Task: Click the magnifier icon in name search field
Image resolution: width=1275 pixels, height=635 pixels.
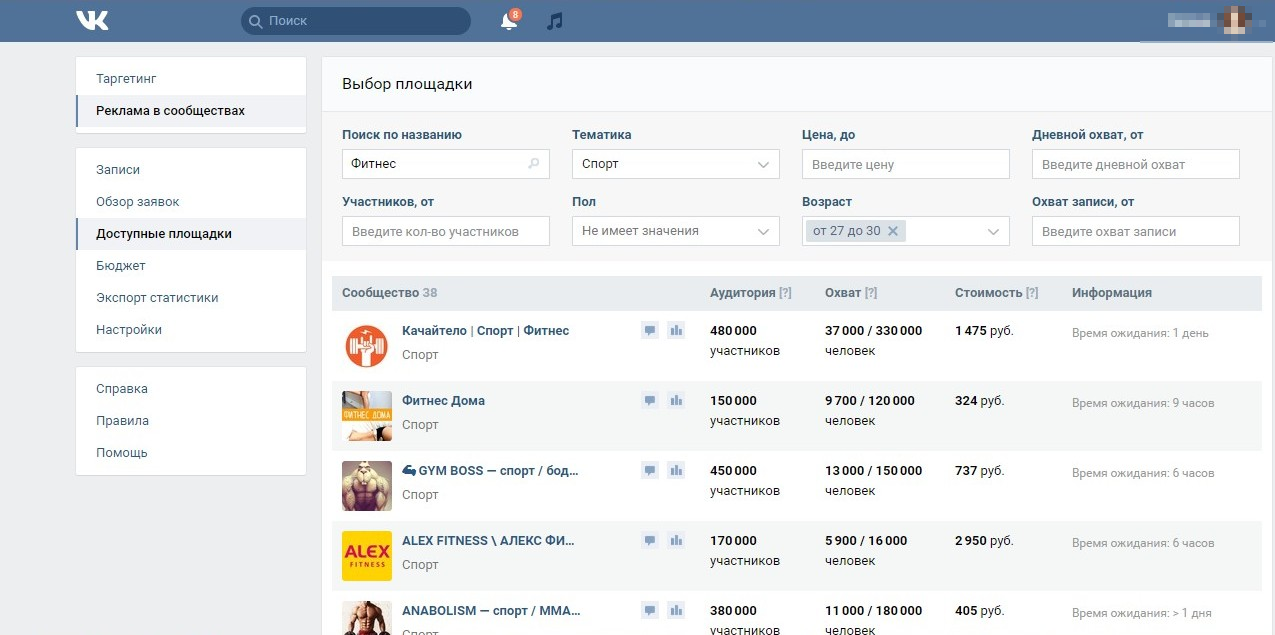Action: pyautogui.click(x=534, y=164)
